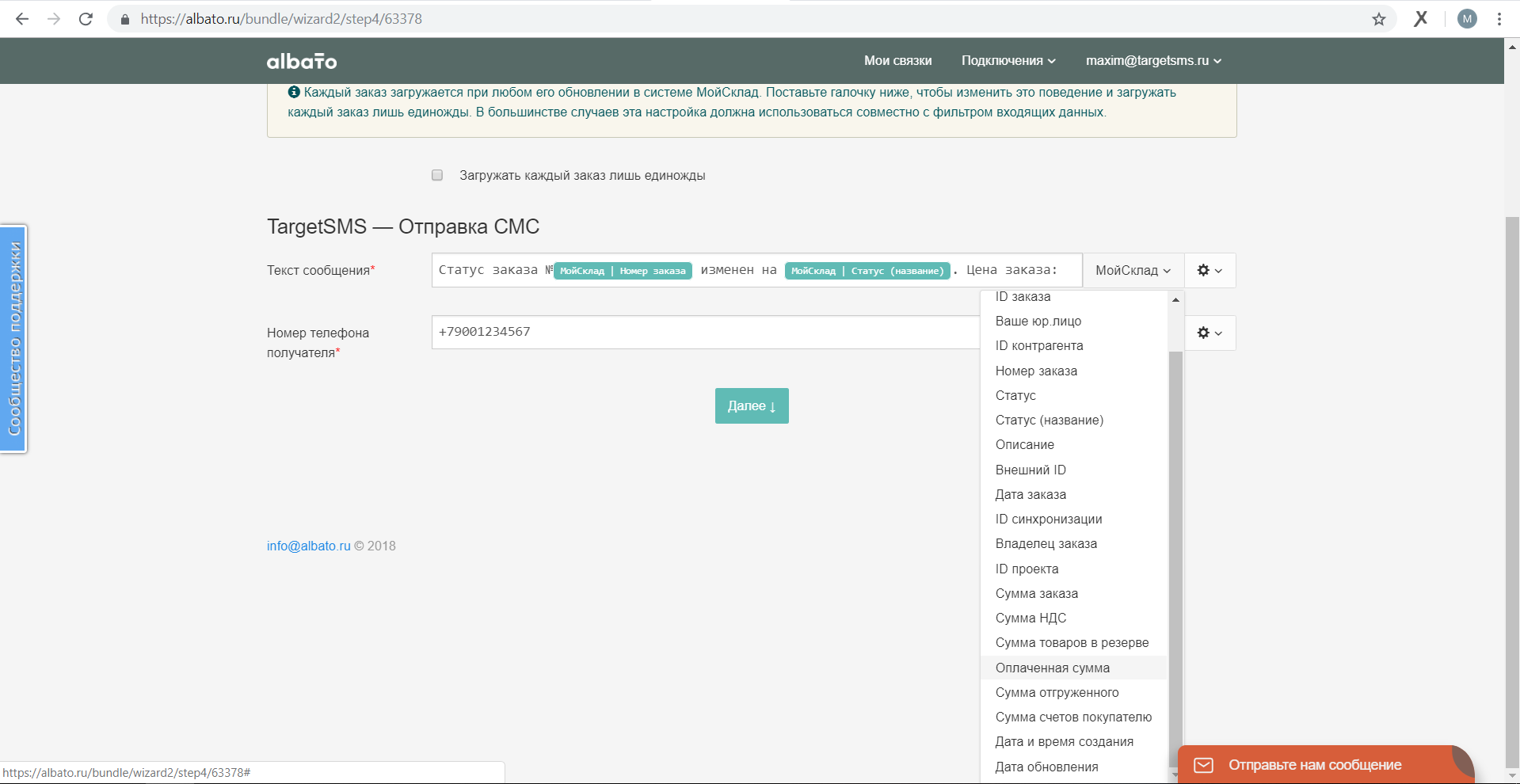Open the Chrome three-dot menu
This screenshot has height=784, width=1520.
(1499, 19)
